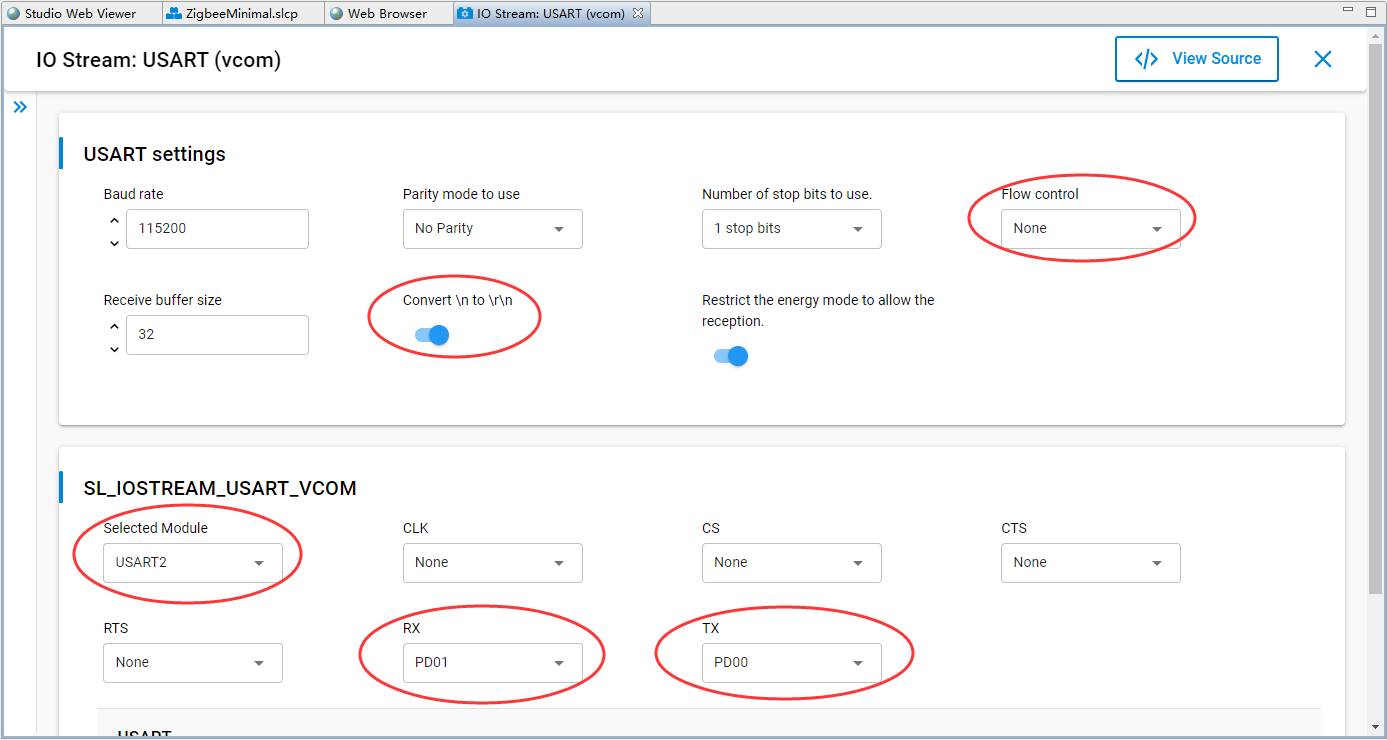Toggle Convert \n to \r\n switch
The height and width of the screenshot is (740, 1387).
432,335
